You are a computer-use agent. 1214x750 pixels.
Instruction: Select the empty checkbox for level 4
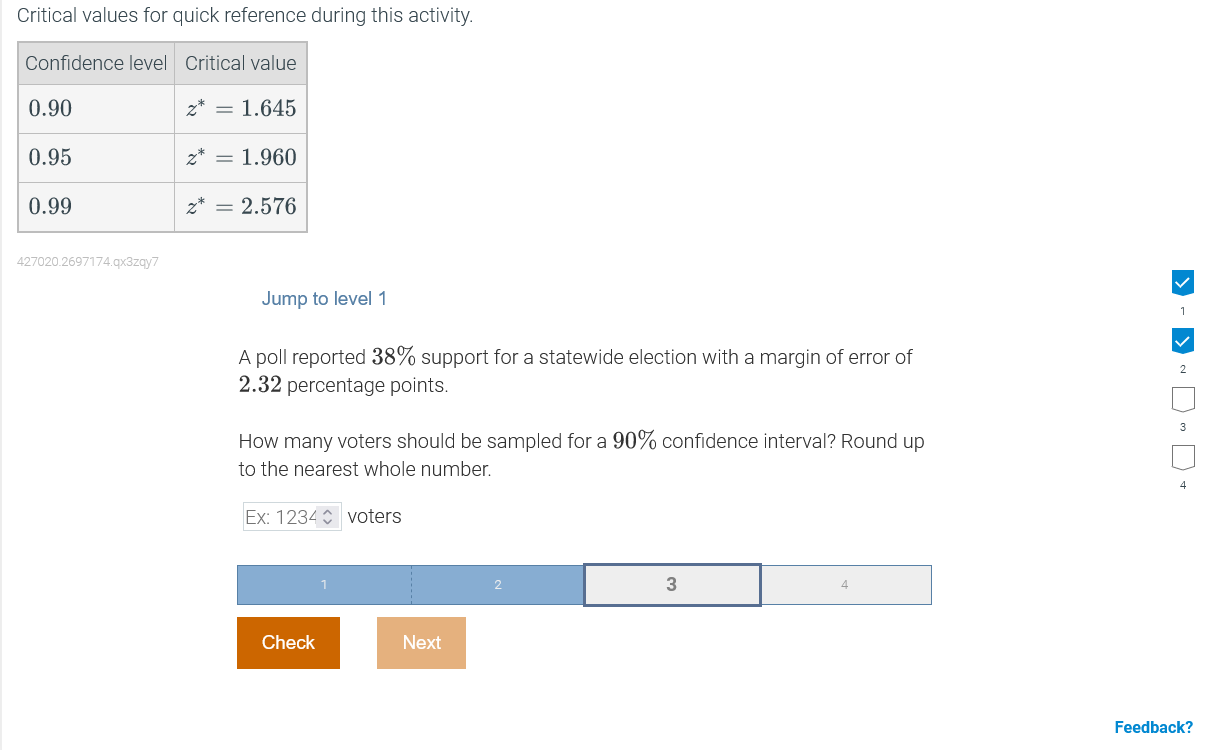(x=1183, y=457)
